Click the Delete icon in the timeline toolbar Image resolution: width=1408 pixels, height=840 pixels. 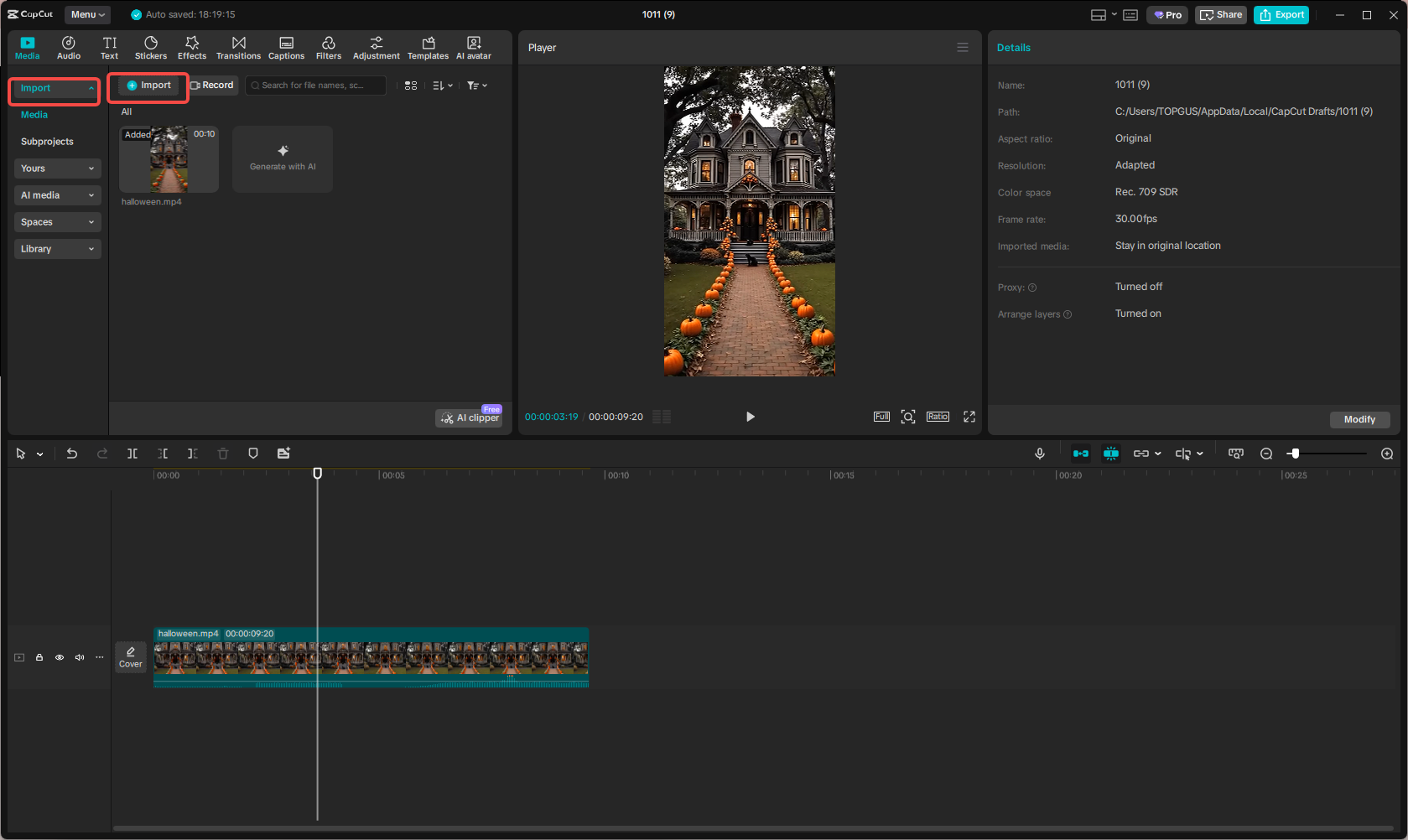point(222,453)
